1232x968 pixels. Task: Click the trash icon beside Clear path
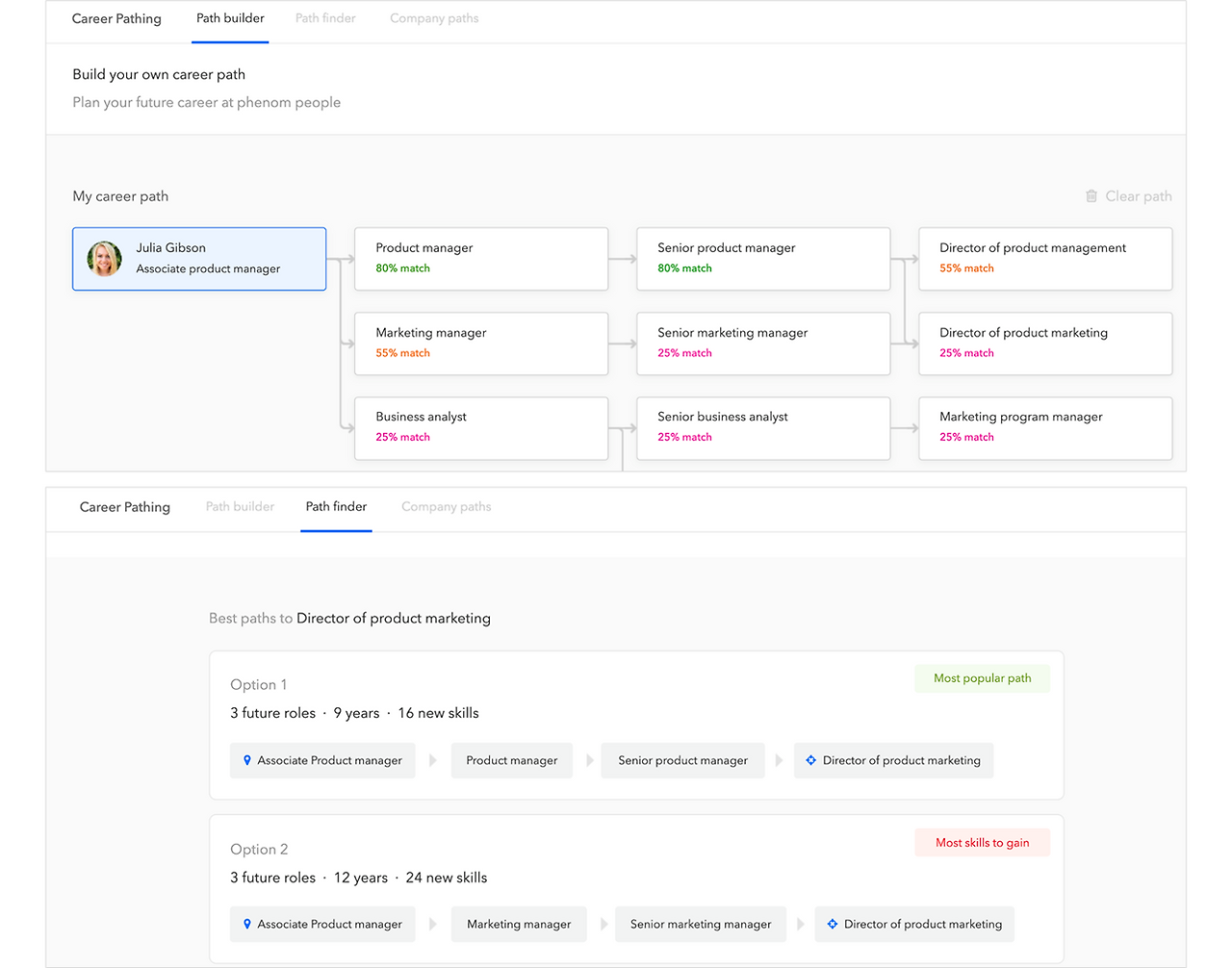point(1091,196)
